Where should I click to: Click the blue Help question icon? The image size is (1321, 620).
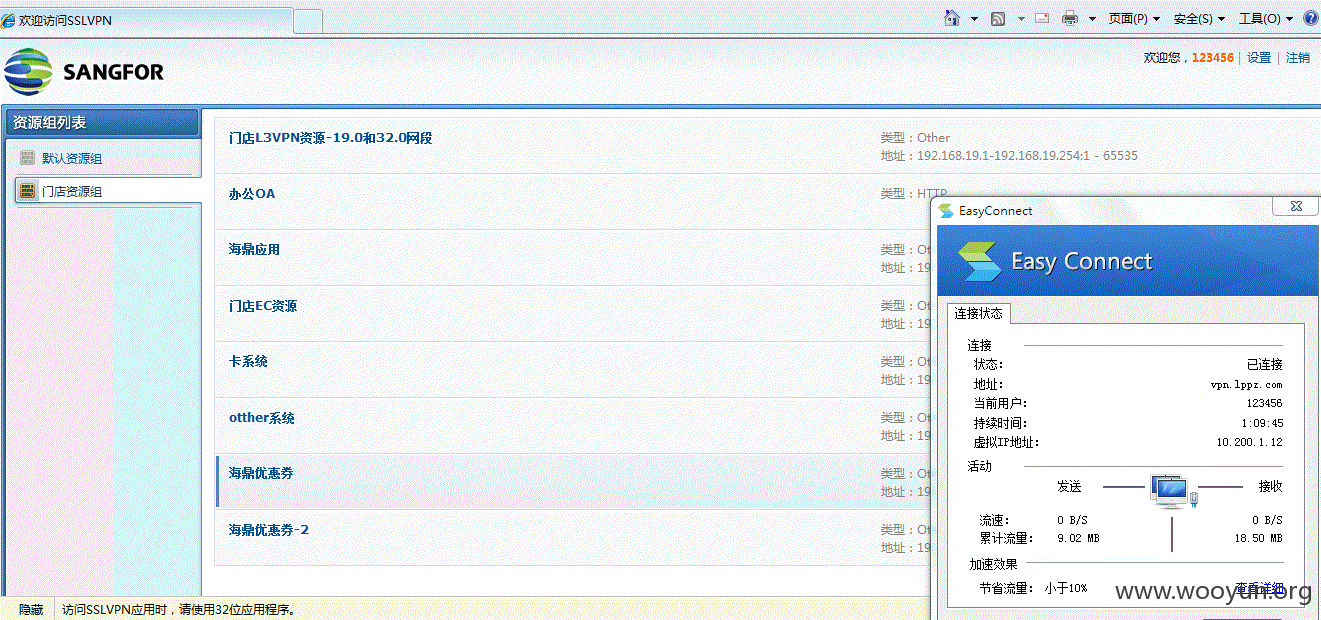click(1311, 18)
